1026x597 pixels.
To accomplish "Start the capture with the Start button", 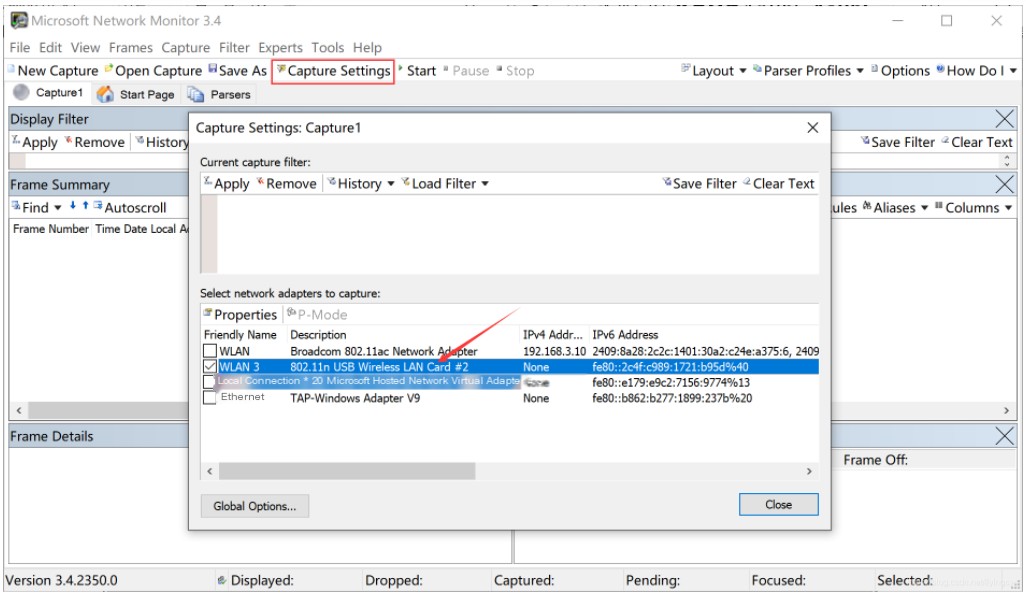I will [x=417, y=71].
